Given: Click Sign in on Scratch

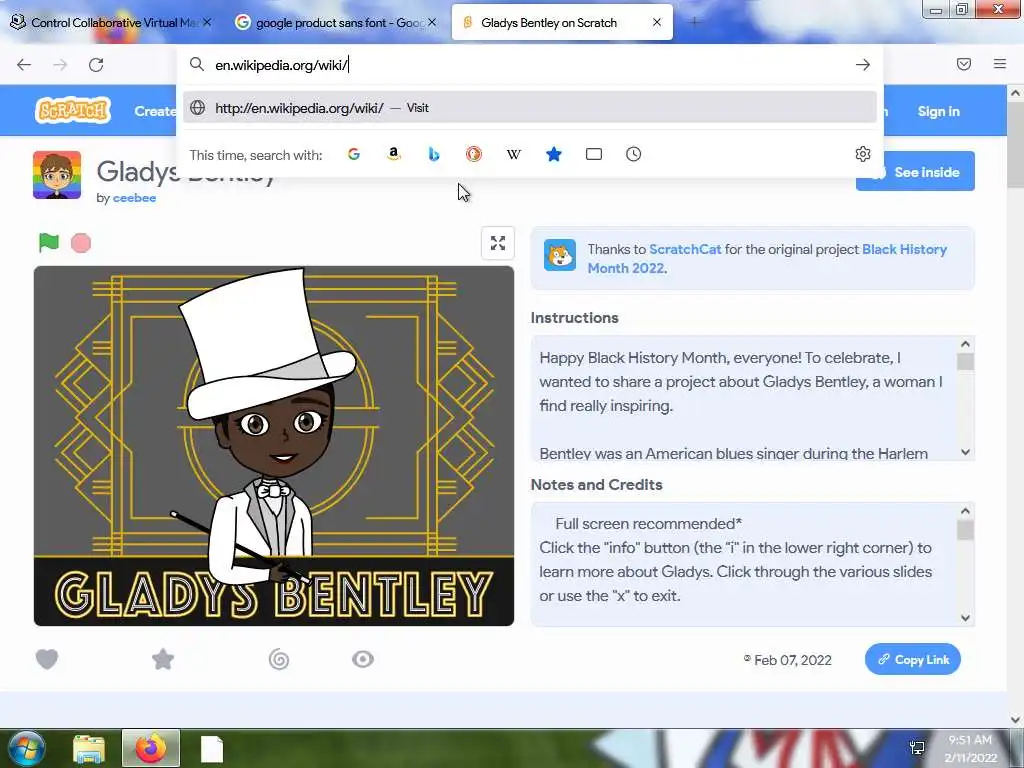Looking at the screenshot, I should point(938,112).
